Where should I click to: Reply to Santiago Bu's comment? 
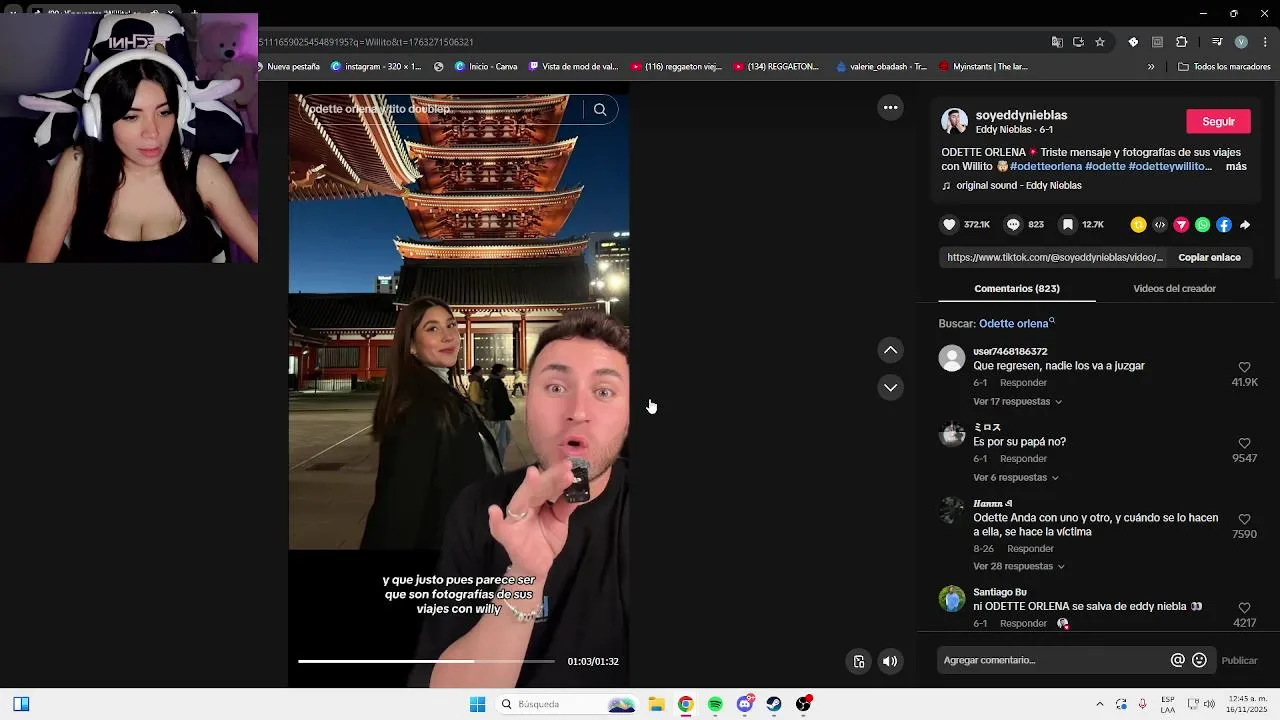(1023, 624)
